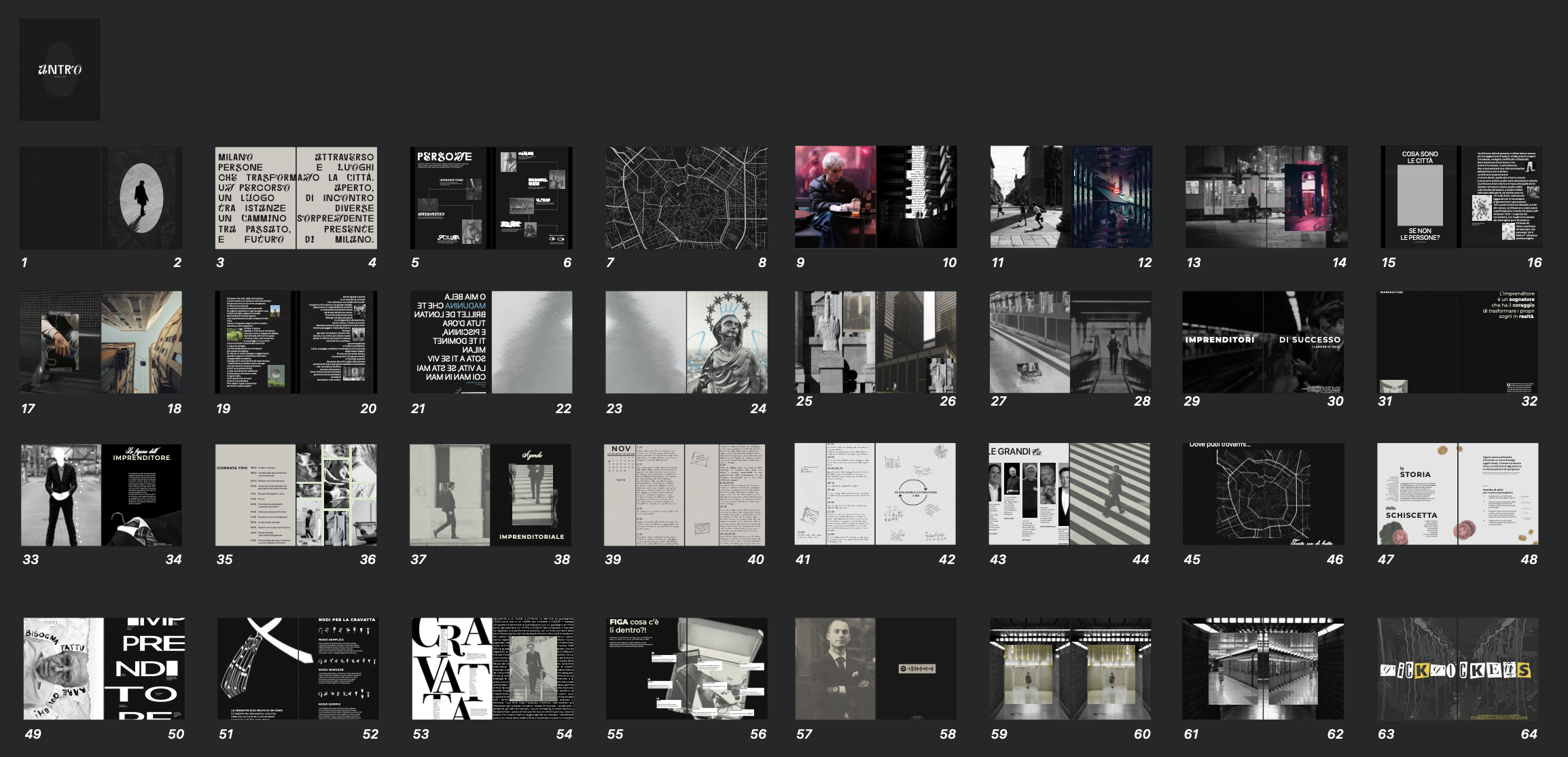Select the large 'CRAVATTA' typography spread
This screenshot has width=1568, height=757.
(x=491, y=668)
